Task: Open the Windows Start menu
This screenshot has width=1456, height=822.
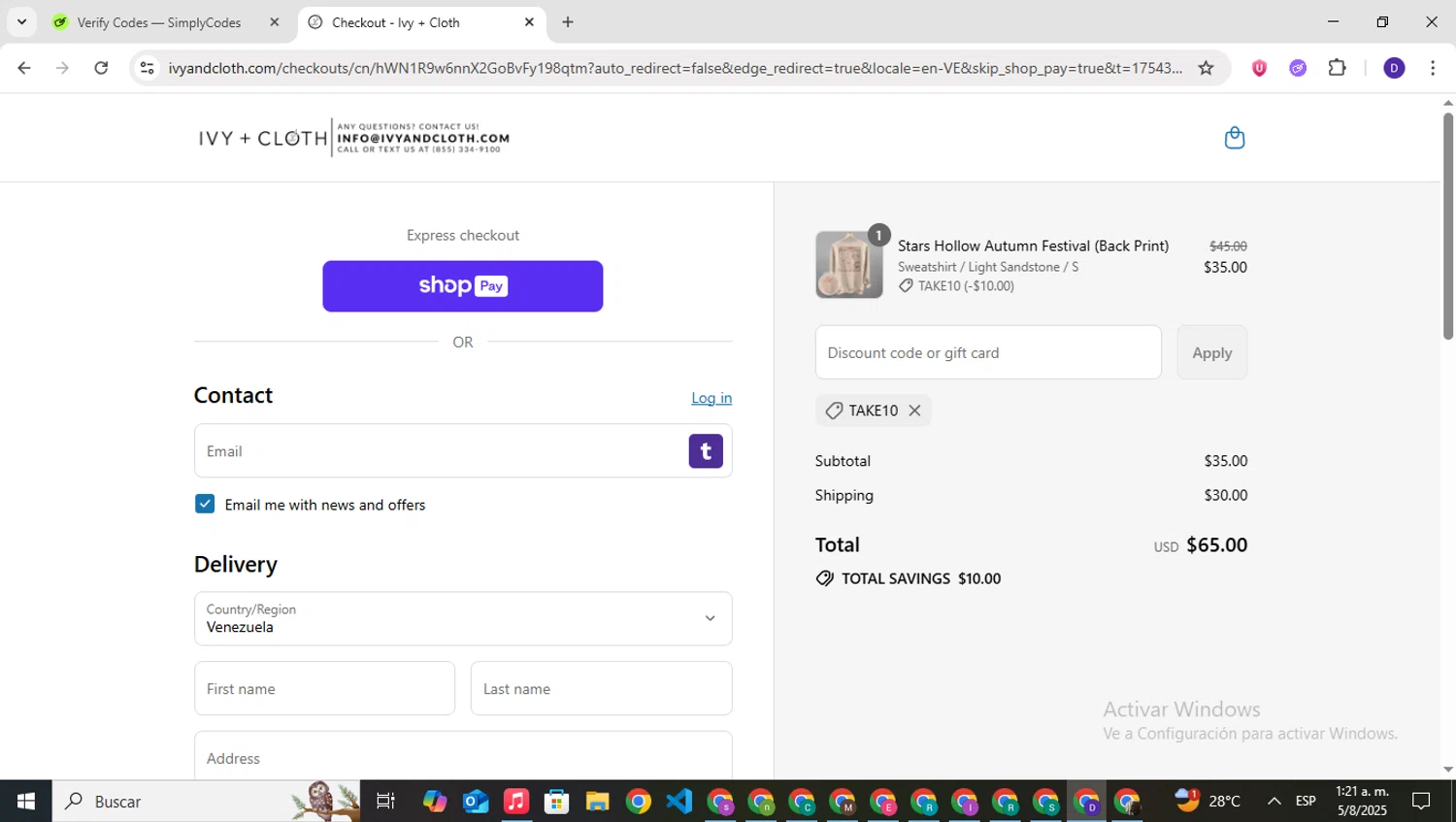Action: click(x=26, y=801)
